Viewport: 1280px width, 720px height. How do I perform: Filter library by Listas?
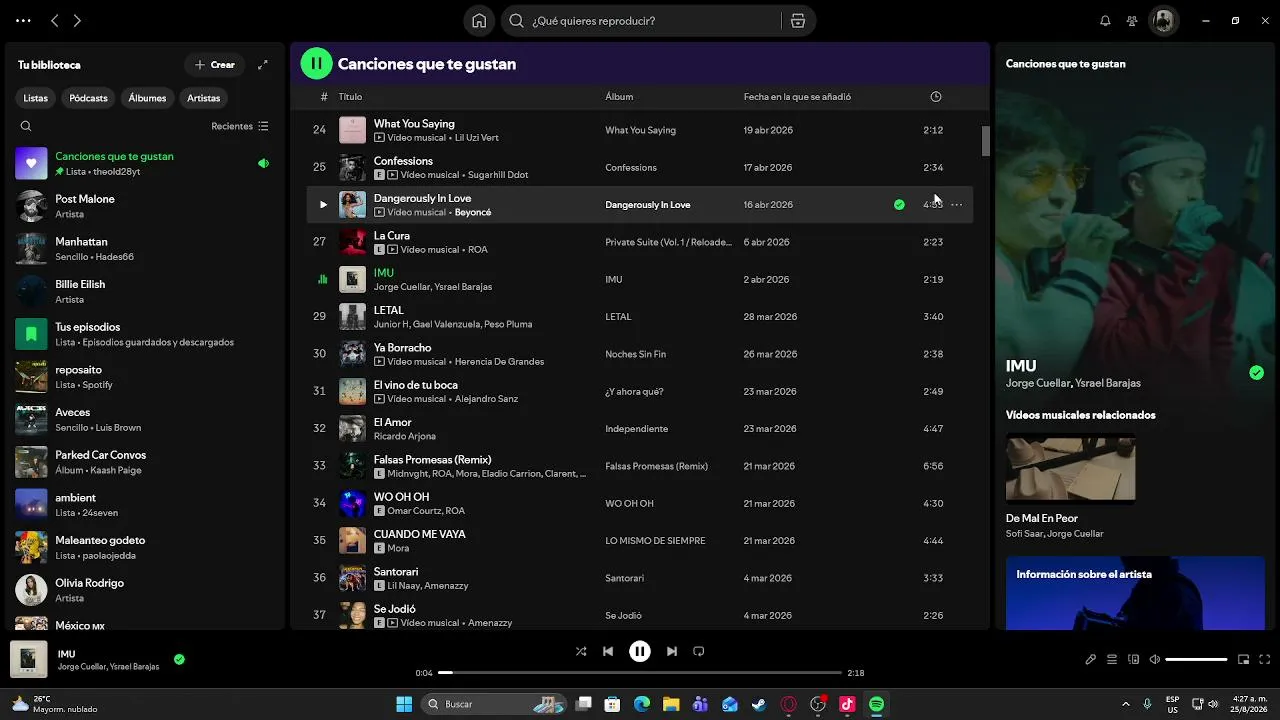(x=36, y=98)
